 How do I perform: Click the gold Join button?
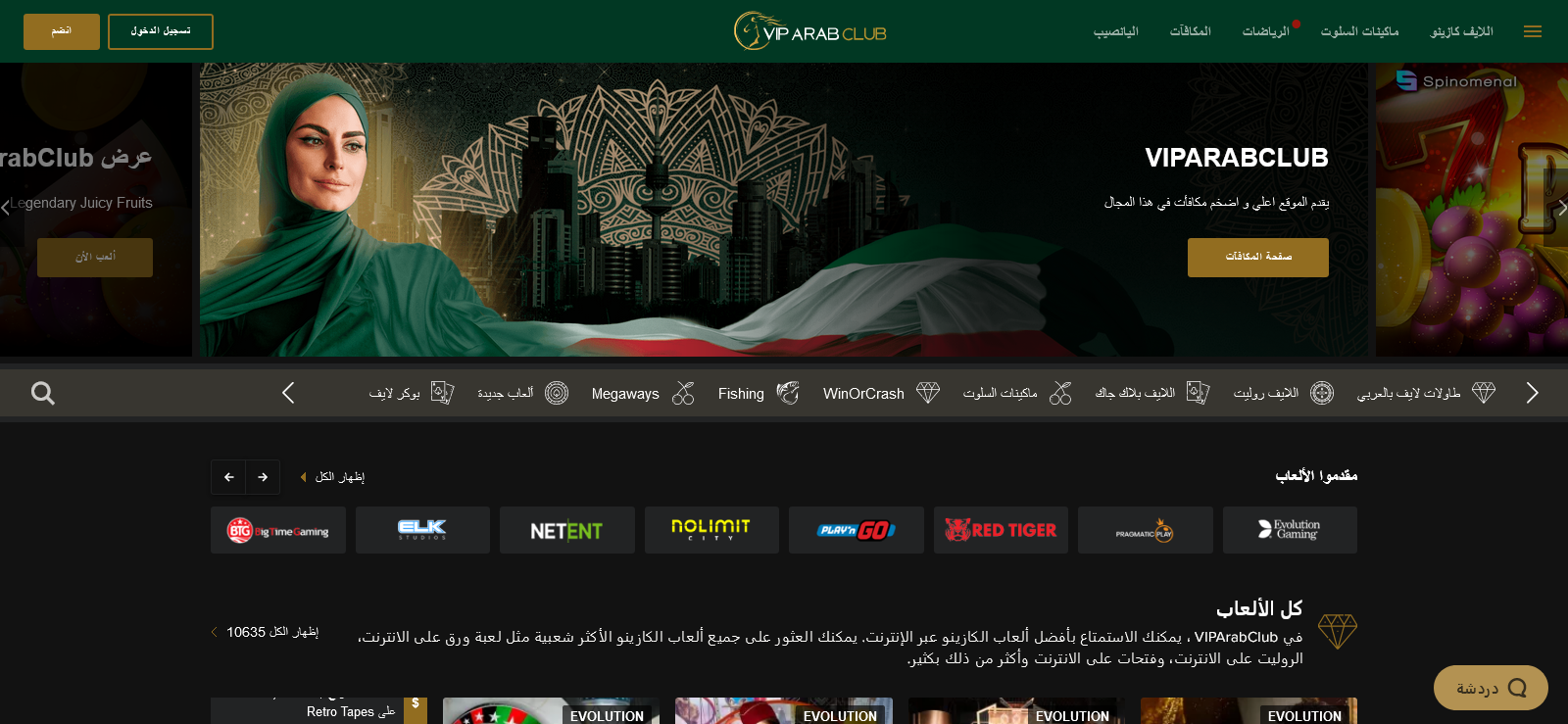click(x=62, y=31)
